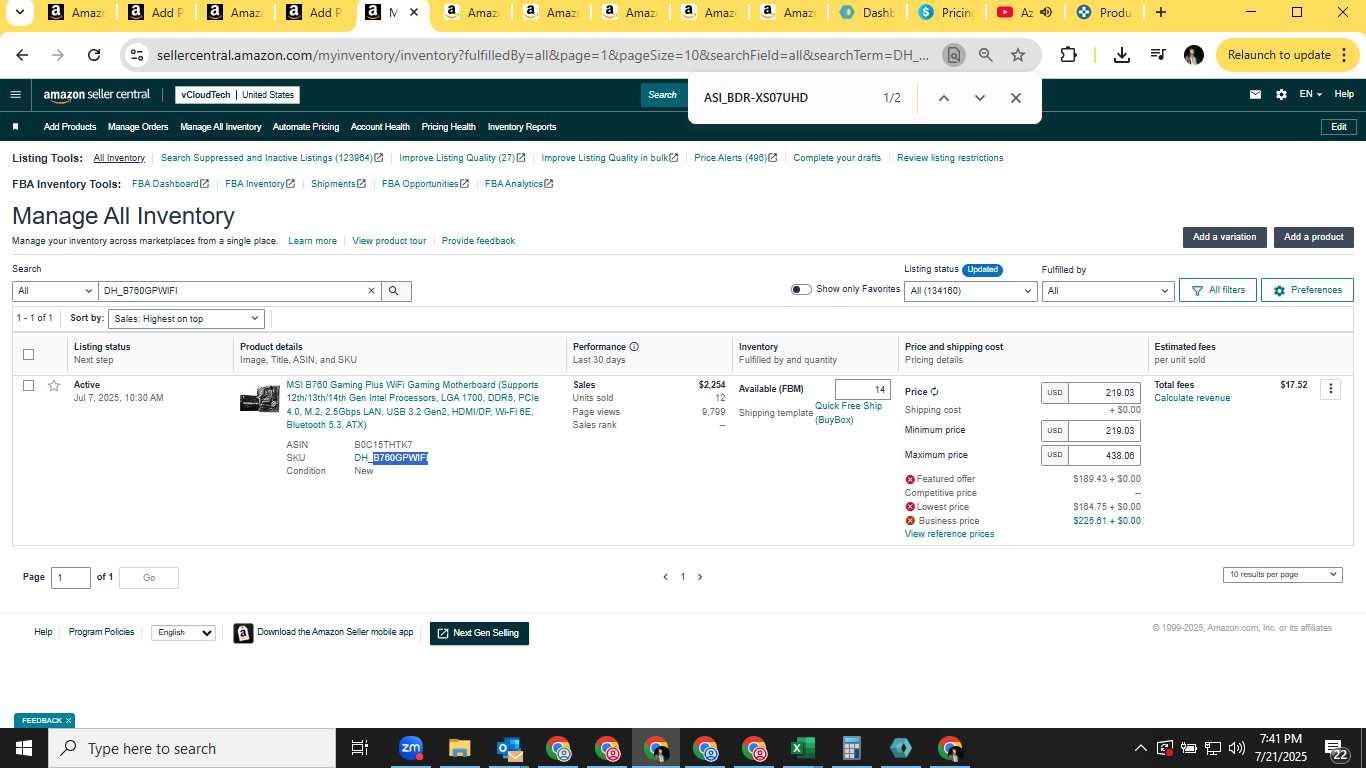1366x768 pixels.
Task: Click Relaunch to update button
Action: 1287,55
